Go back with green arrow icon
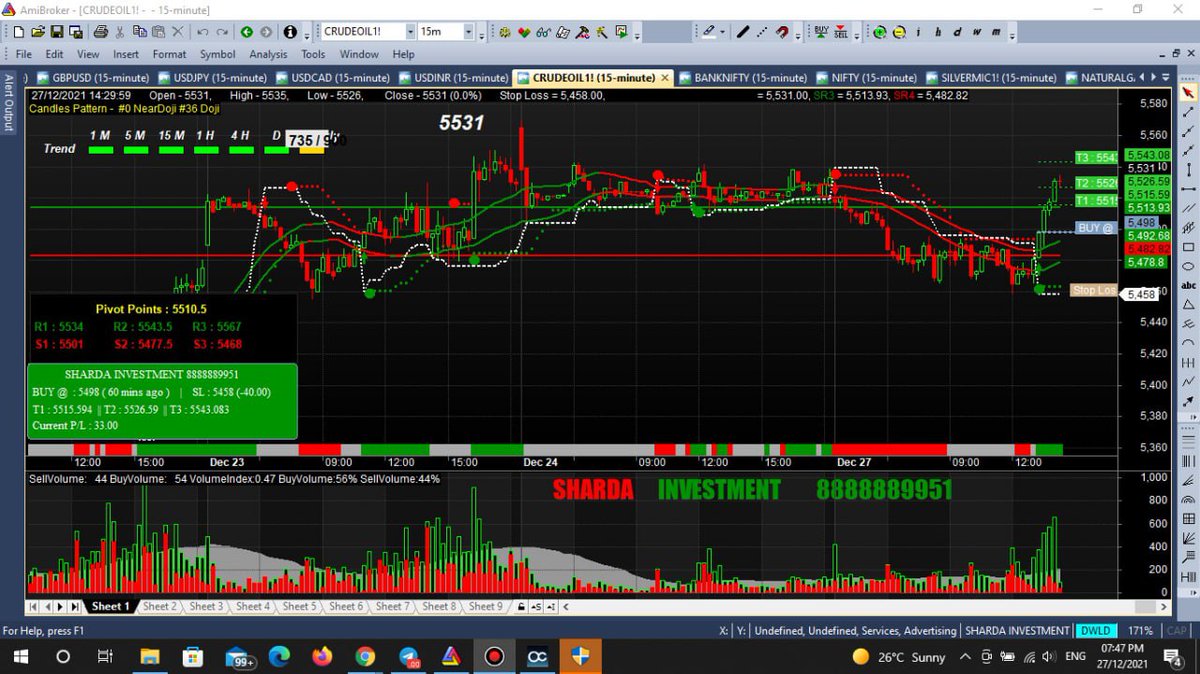 coord(246,32)
